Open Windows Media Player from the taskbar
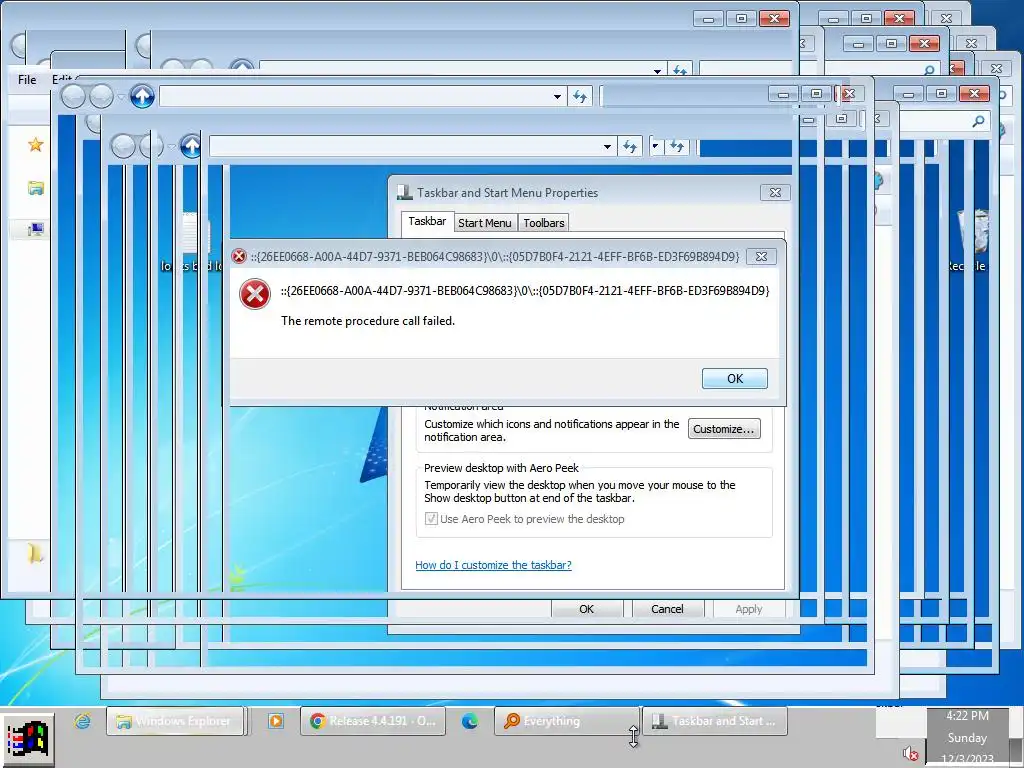Screen dimensions: 1024x768 pos(276,721)
